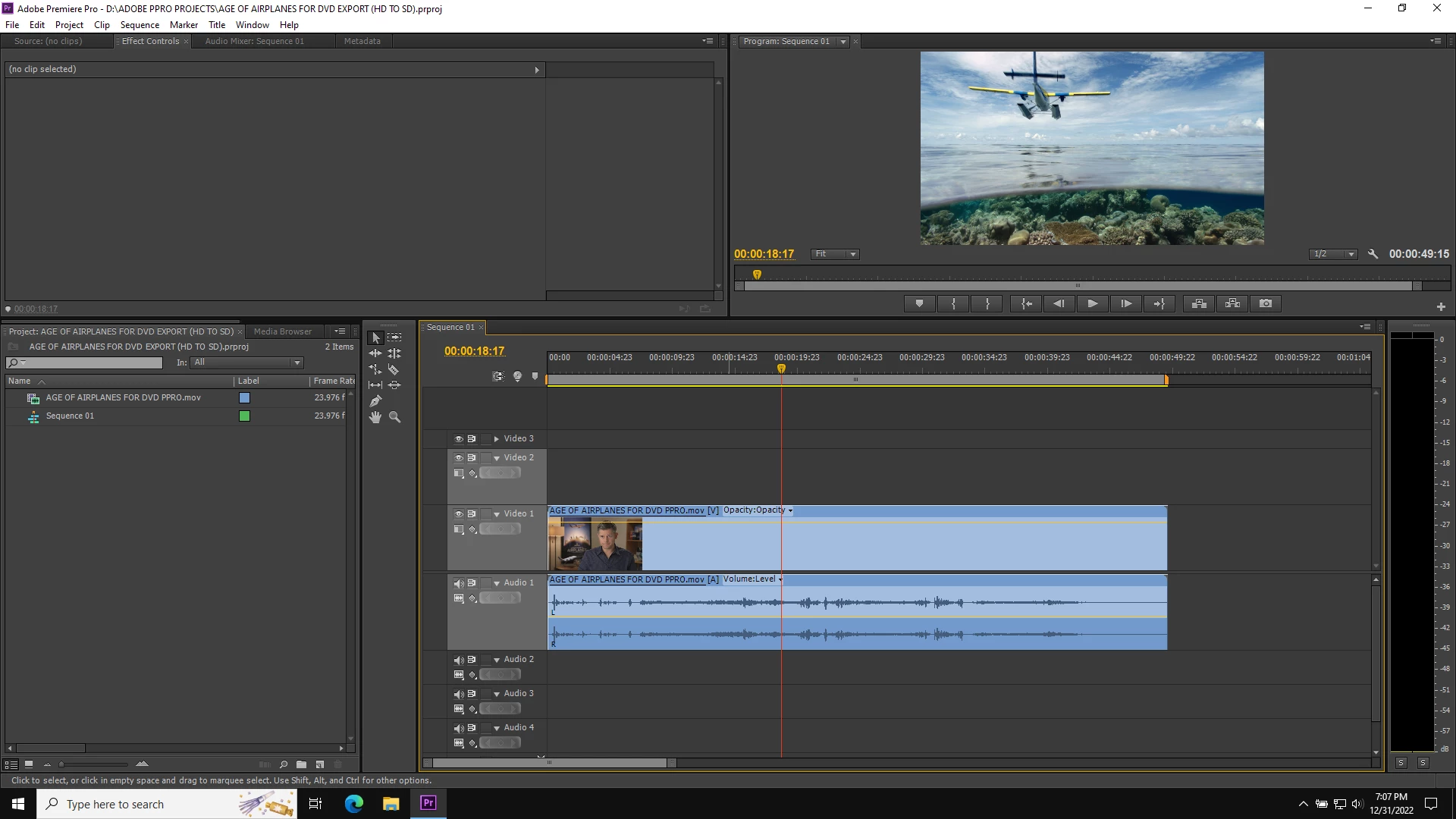The width and height of the screenshot is (1456, 819).
Task: Click the Sequence 01 project item
Action: 70,416
